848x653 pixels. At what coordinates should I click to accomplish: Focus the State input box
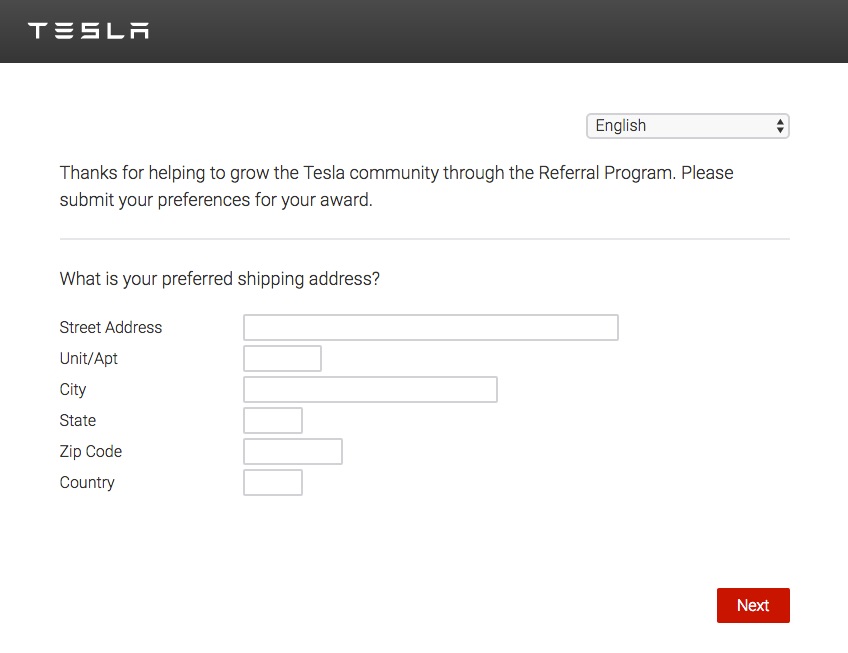(x=273, y=420)
